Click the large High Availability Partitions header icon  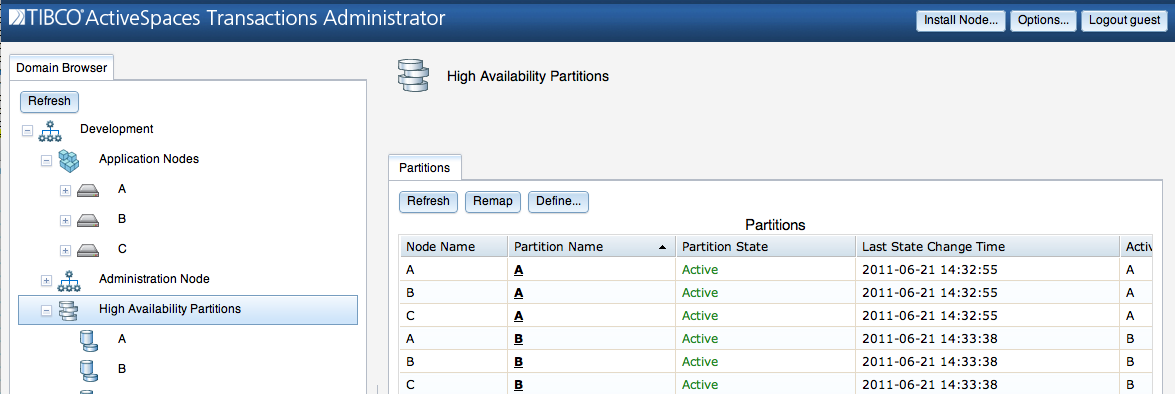[413, 76]
